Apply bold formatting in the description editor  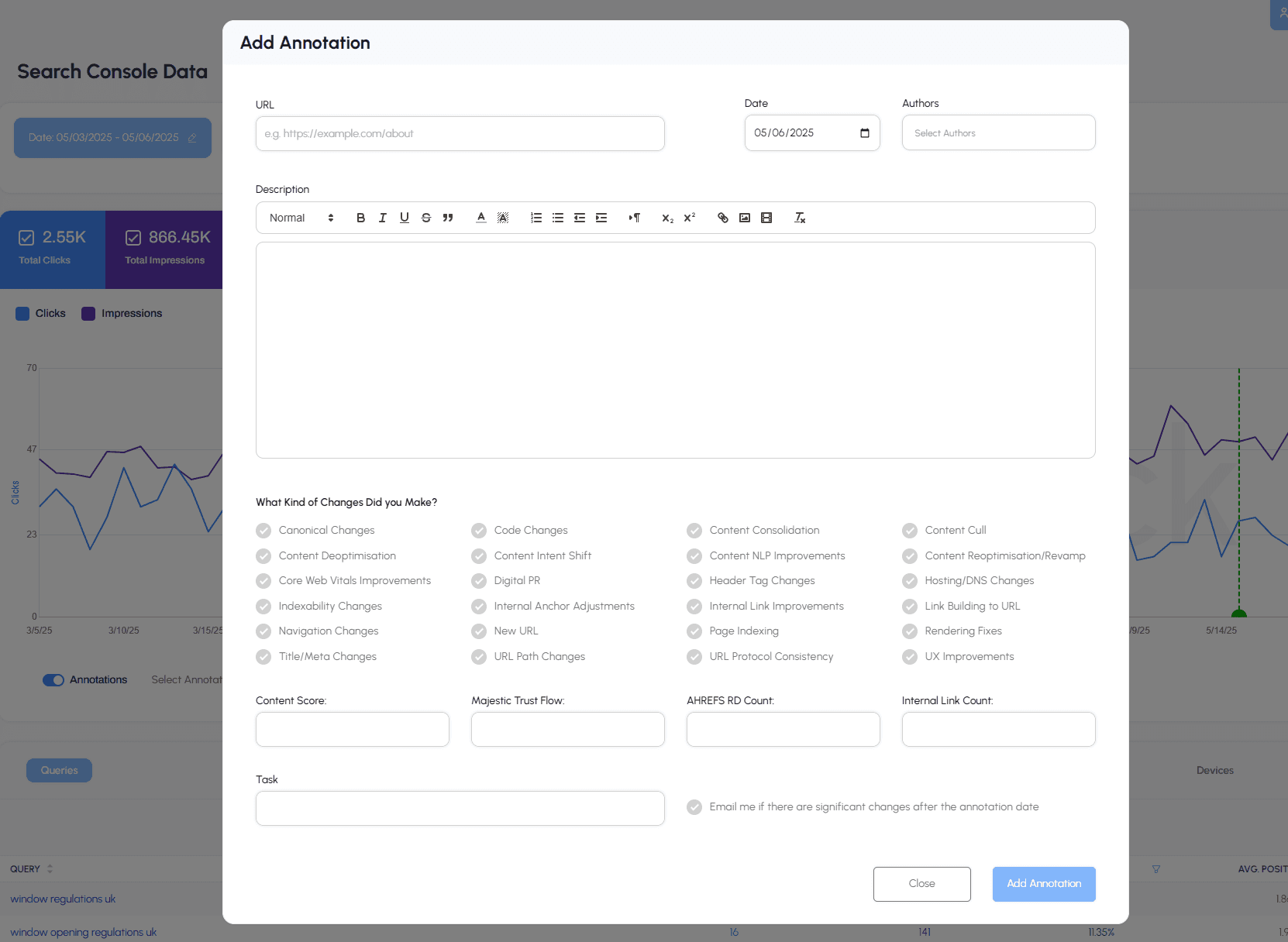(x=360, y=218)
